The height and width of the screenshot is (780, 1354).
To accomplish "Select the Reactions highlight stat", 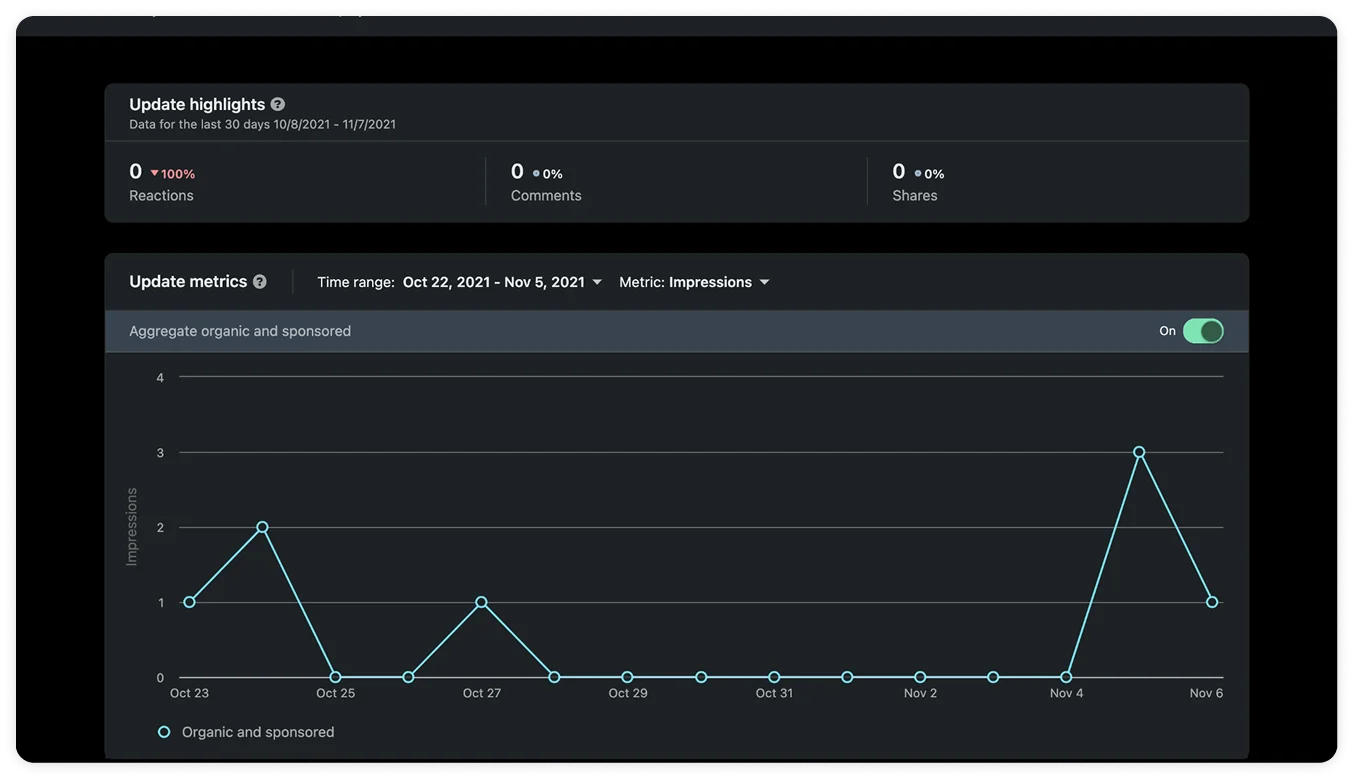I will [161, 182].
